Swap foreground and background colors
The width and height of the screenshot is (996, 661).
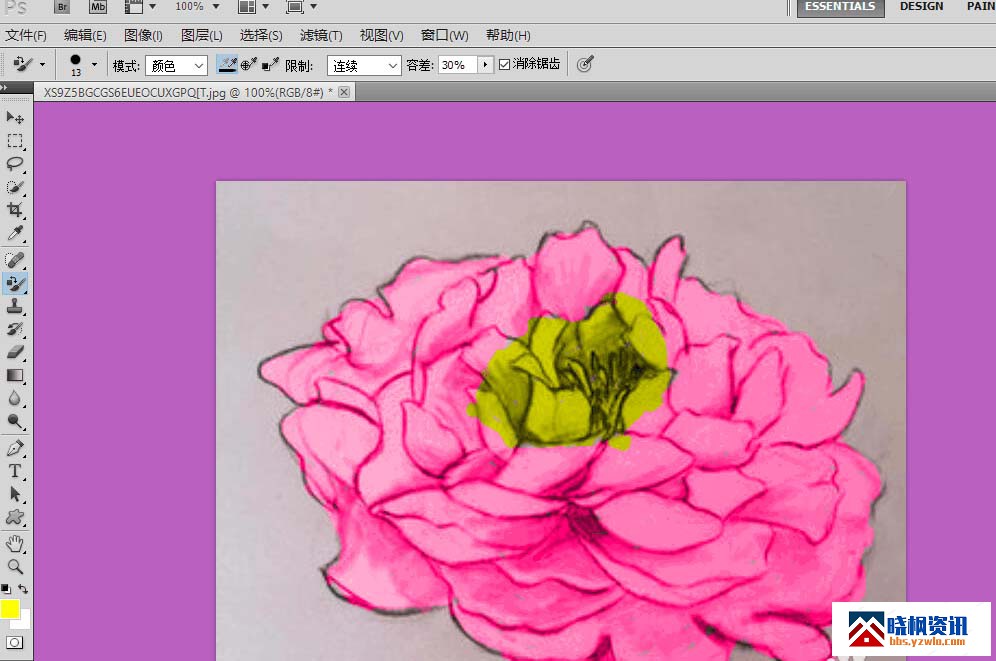point(23,589)
